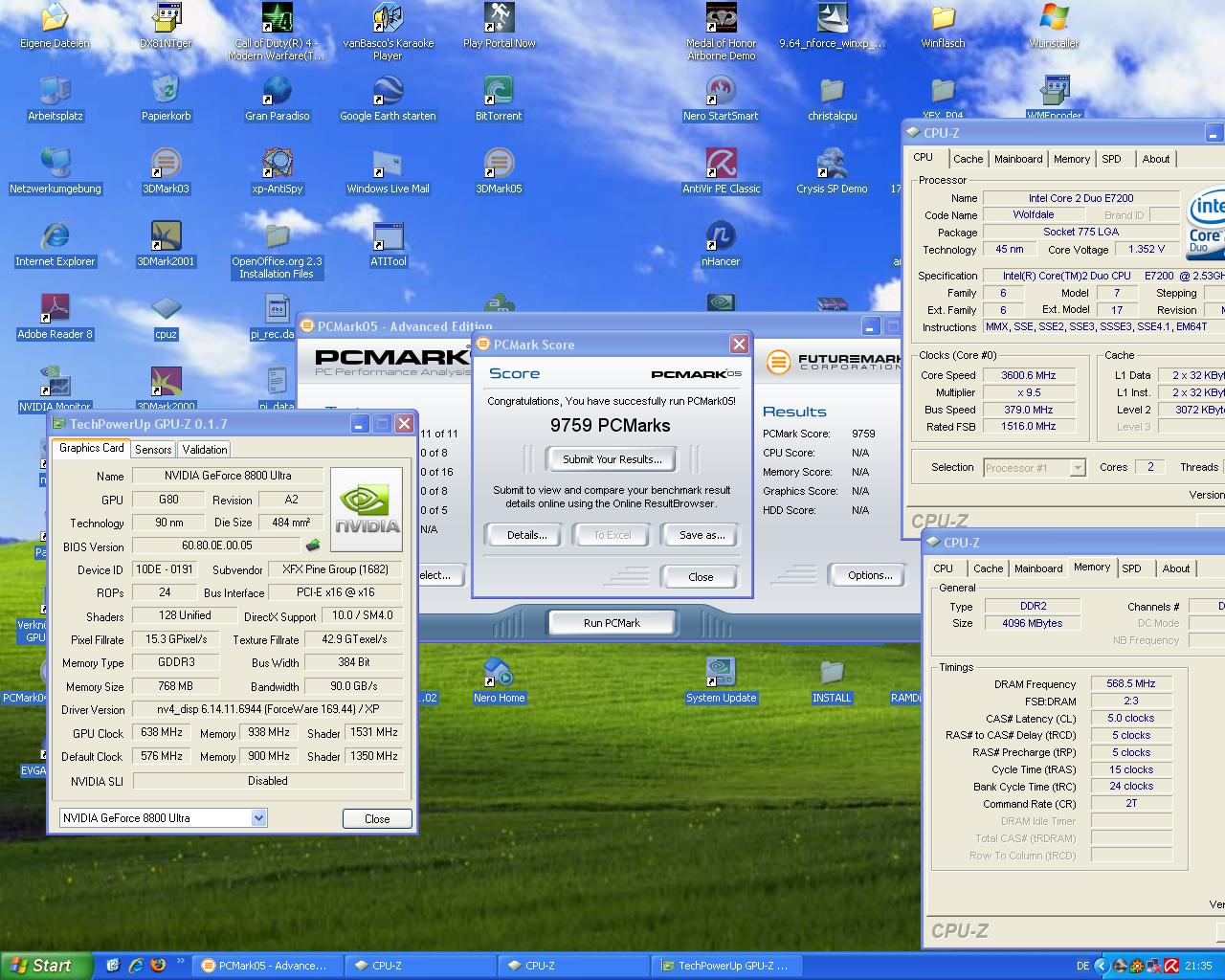
Task: Open GPU selection dropdown in GPU-Z
Action: pos(258,818)
